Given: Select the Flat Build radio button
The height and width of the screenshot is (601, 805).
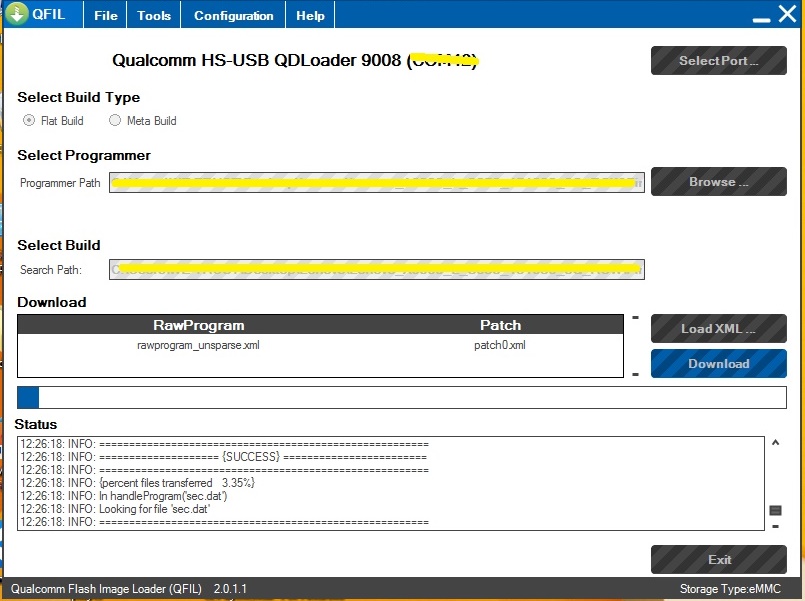Looking at the screenshot, I should point(29,121).
